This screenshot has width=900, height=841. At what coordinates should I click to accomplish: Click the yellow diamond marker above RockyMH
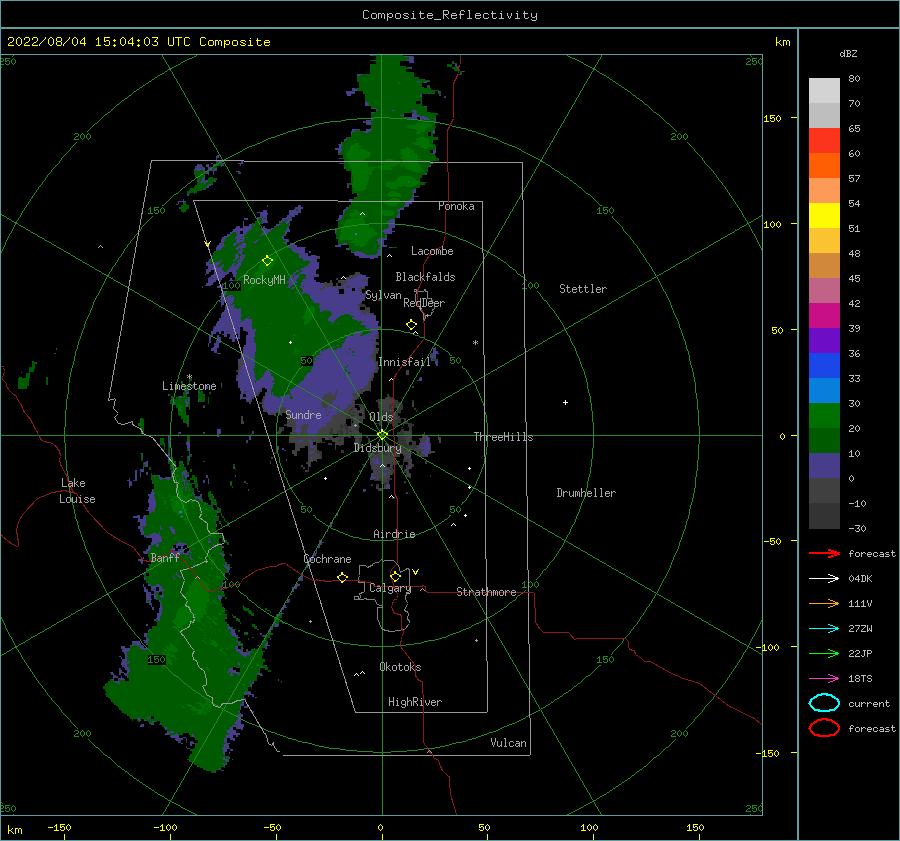click(267, 261)
